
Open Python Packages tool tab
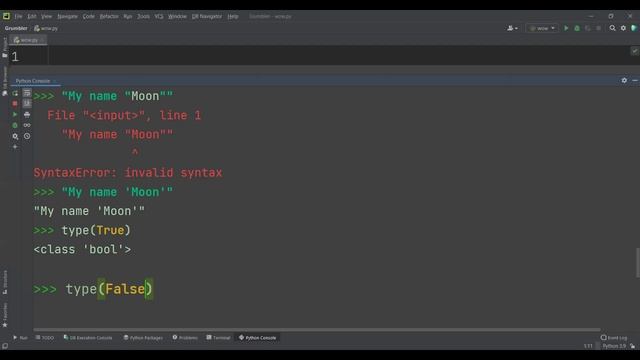[x=143, y=338]
